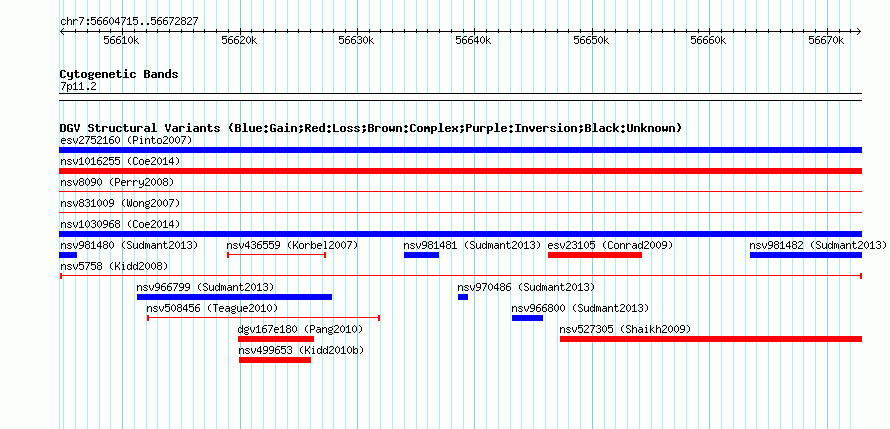Open nsv8090 (Perry2008) variant
Screen dimensions: 890x429
click(116, 182)
